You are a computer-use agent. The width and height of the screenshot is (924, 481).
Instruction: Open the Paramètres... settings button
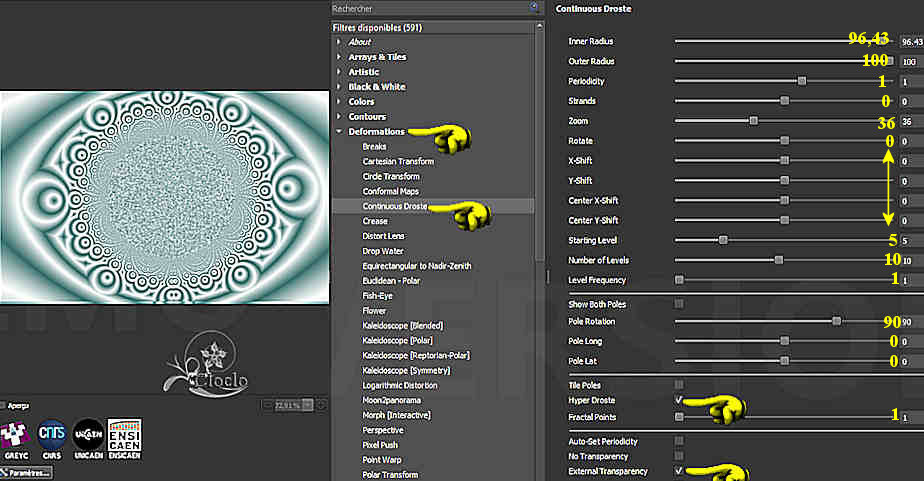(x=25, y=472)
